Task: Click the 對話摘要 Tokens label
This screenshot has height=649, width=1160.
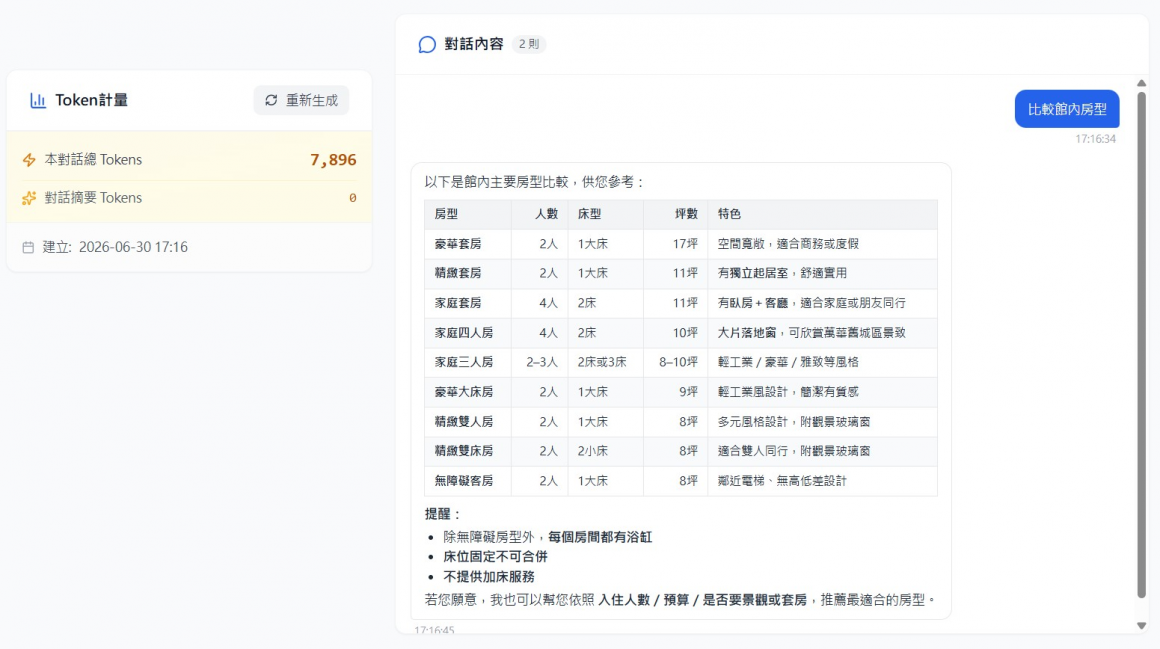Action: point(93,198)
